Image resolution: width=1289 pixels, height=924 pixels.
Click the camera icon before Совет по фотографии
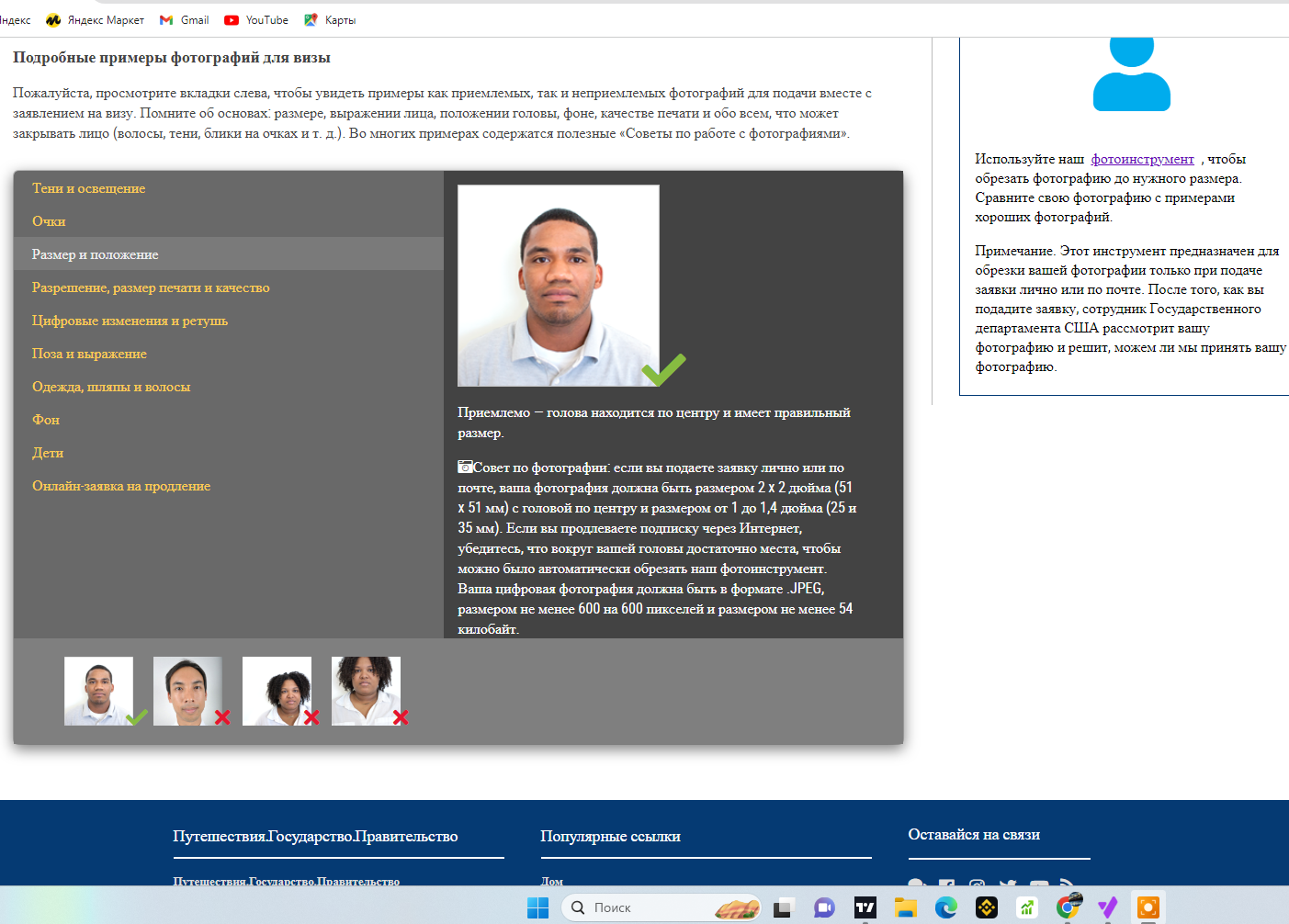tap(465, 467)
